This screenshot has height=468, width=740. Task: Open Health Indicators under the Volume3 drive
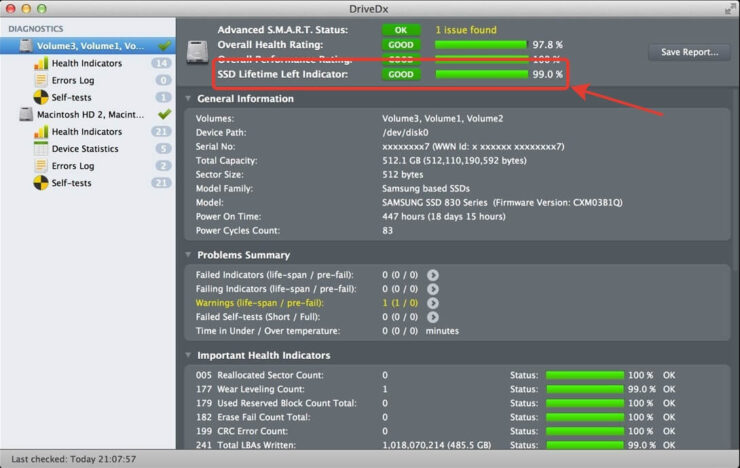(x=87, y=63)
